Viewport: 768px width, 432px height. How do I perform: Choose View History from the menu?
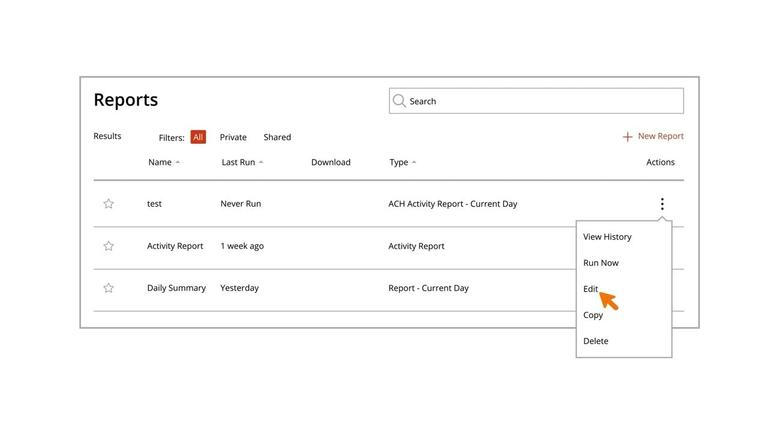pyautogui.click(x=607, y=237)
